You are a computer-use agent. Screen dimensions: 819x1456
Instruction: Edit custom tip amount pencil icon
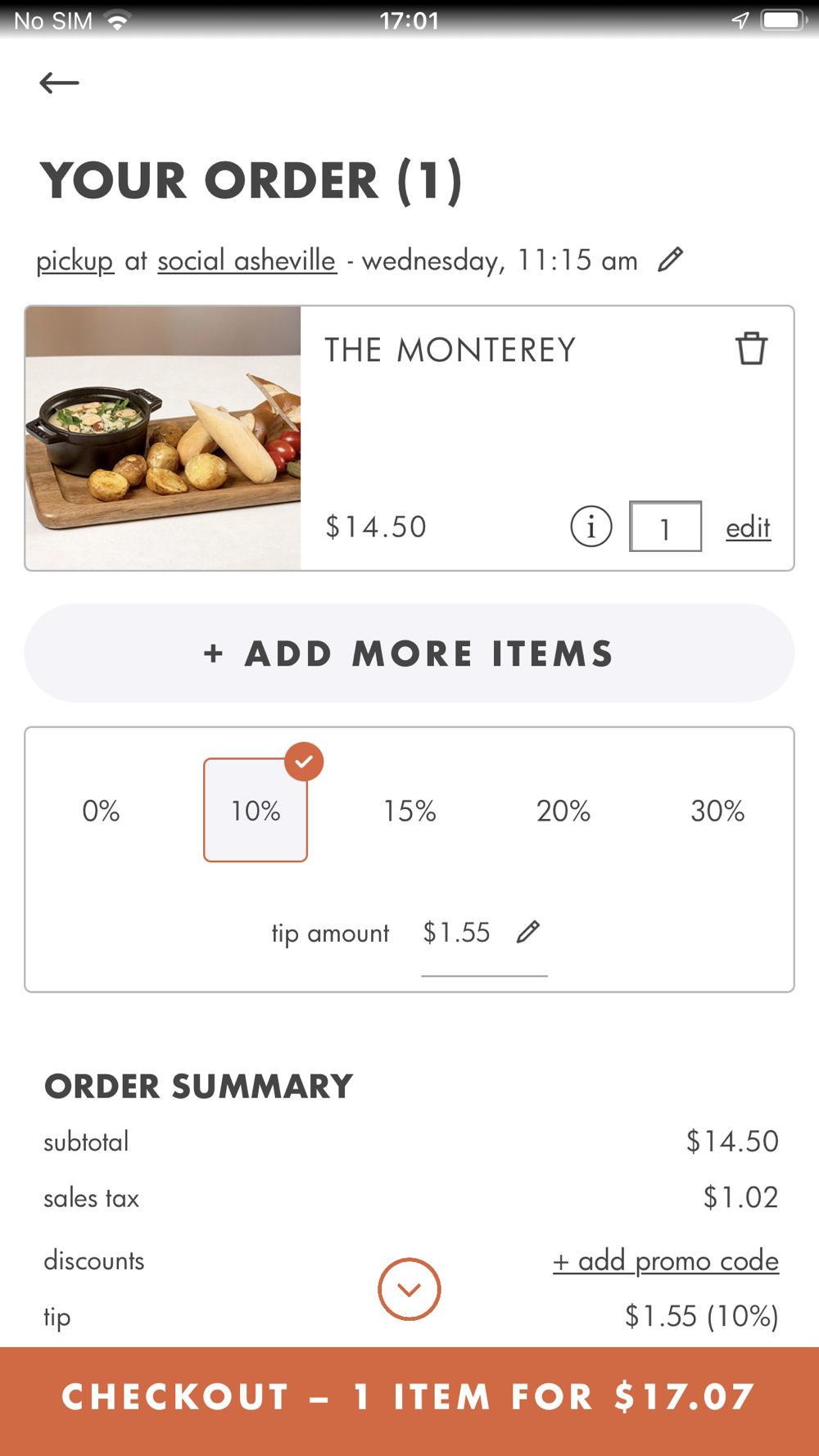pos(528,932)
